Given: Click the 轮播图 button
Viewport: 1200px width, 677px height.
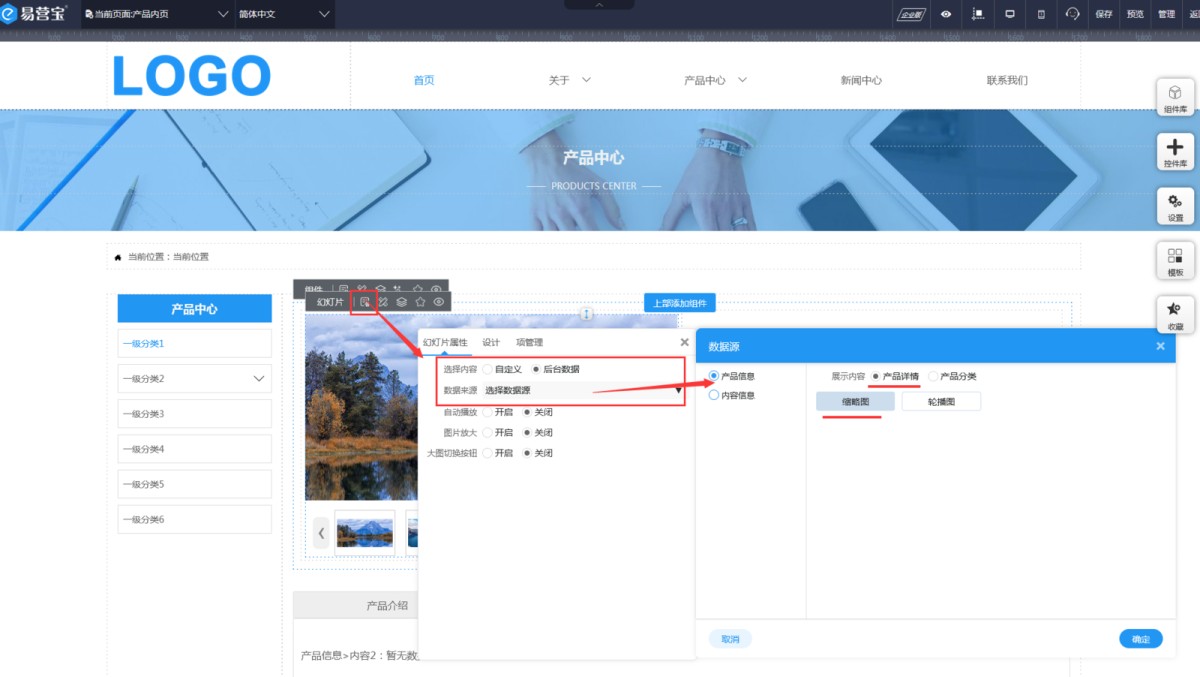Looking at the screenshot, I should click(x=941, y=401).
